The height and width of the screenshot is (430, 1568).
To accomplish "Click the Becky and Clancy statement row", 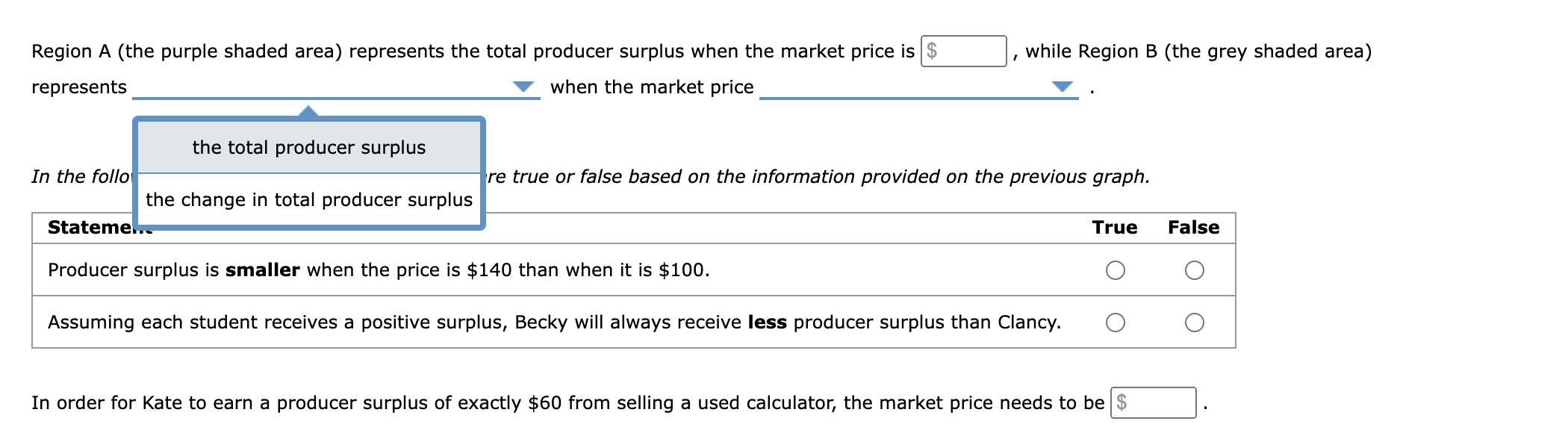I will click(x=554, y=322).
